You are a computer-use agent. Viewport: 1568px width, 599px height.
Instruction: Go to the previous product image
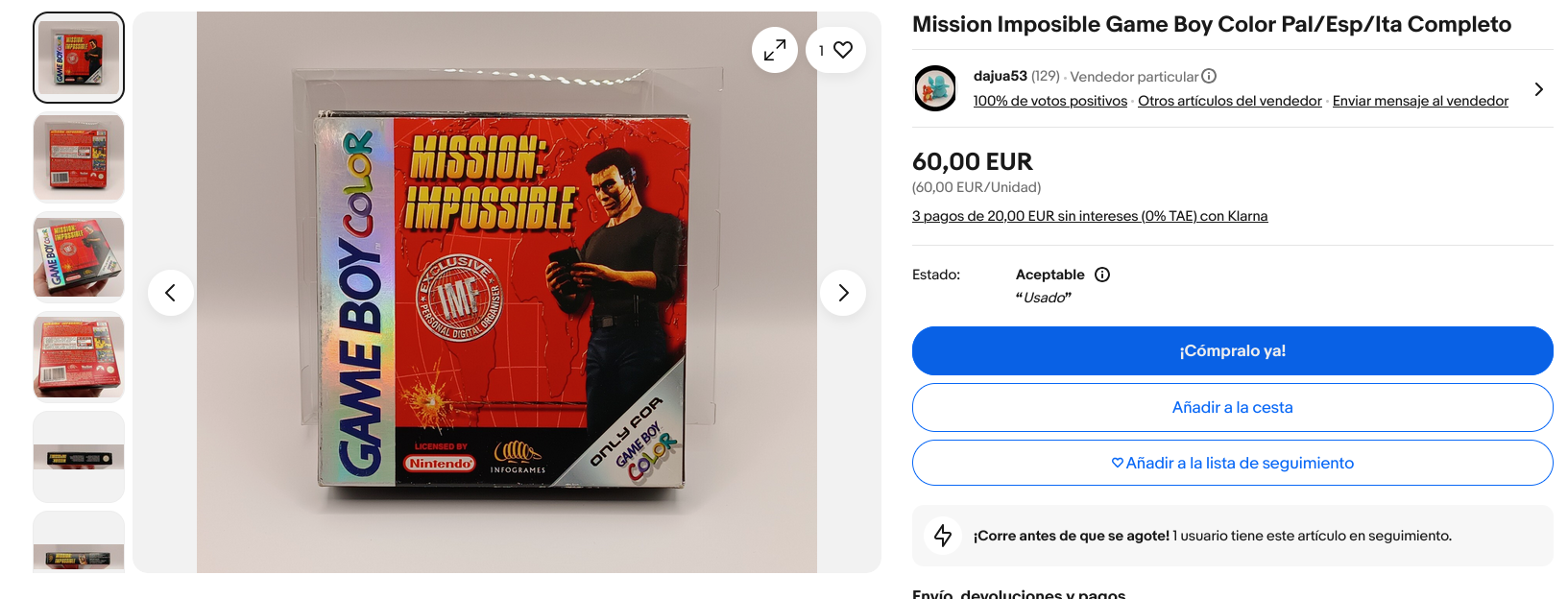[171, 293]
